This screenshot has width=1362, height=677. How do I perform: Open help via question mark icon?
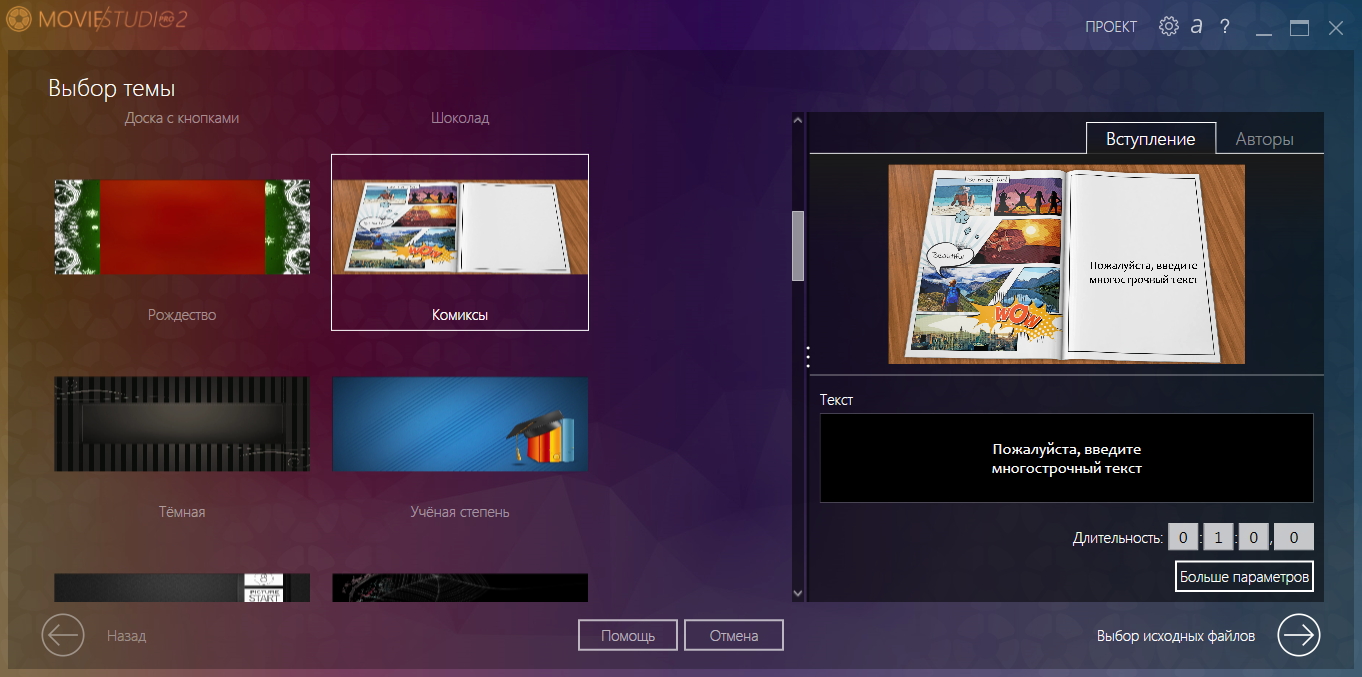pos(1224,27)
